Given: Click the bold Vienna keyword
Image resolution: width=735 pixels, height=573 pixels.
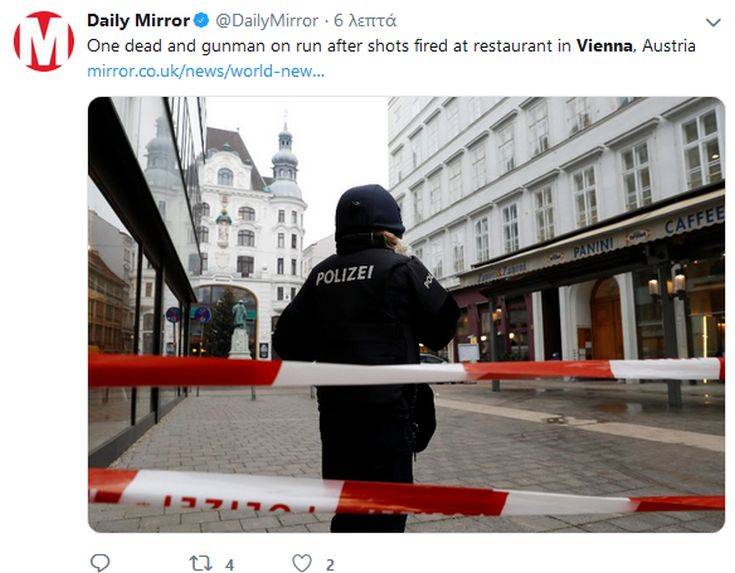Looking at the screenshot, I should pyautogui.click(x=605, y=46).
